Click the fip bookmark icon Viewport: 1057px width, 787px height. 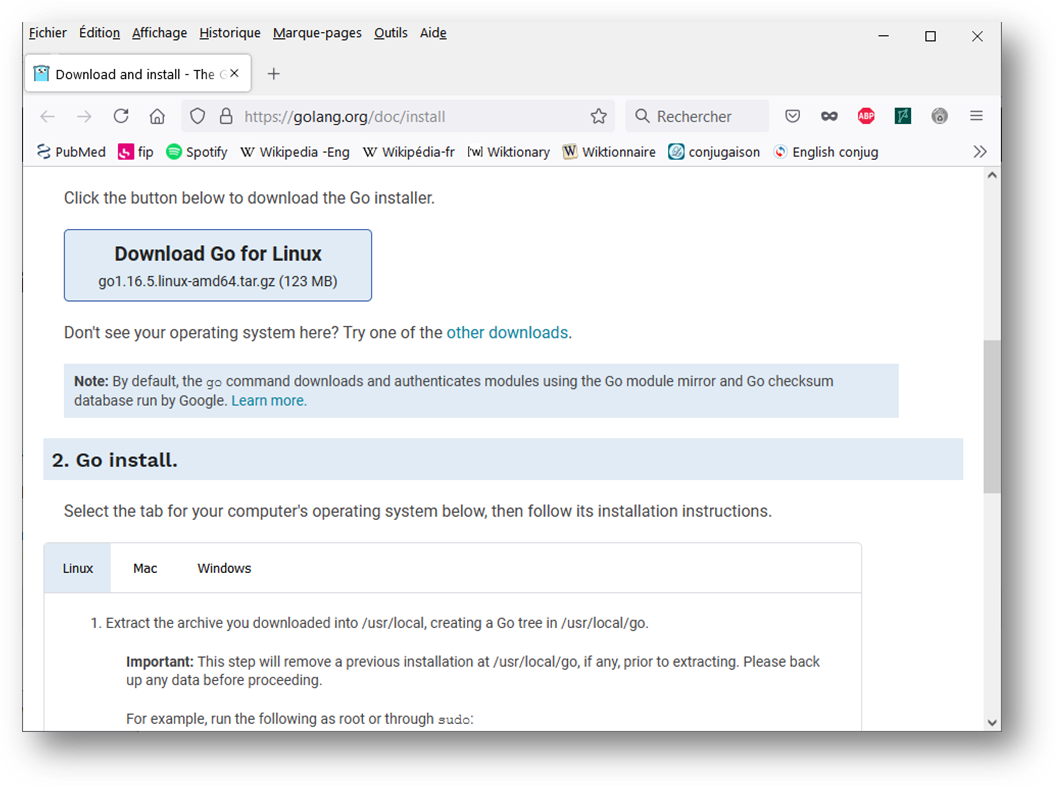(126, 151)
